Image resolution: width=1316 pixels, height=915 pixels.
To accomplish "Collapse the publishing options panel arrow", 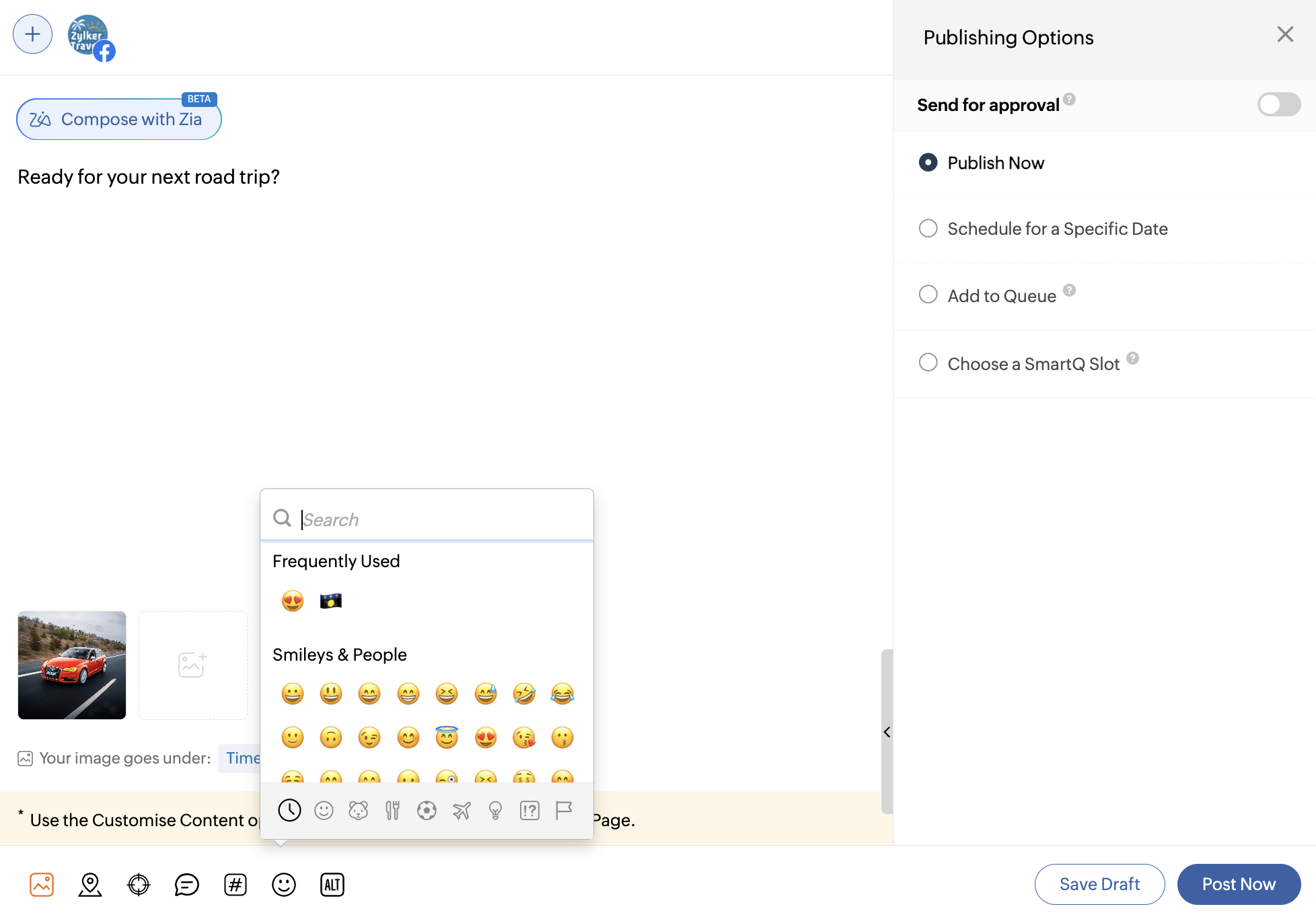I will (887, 732).
